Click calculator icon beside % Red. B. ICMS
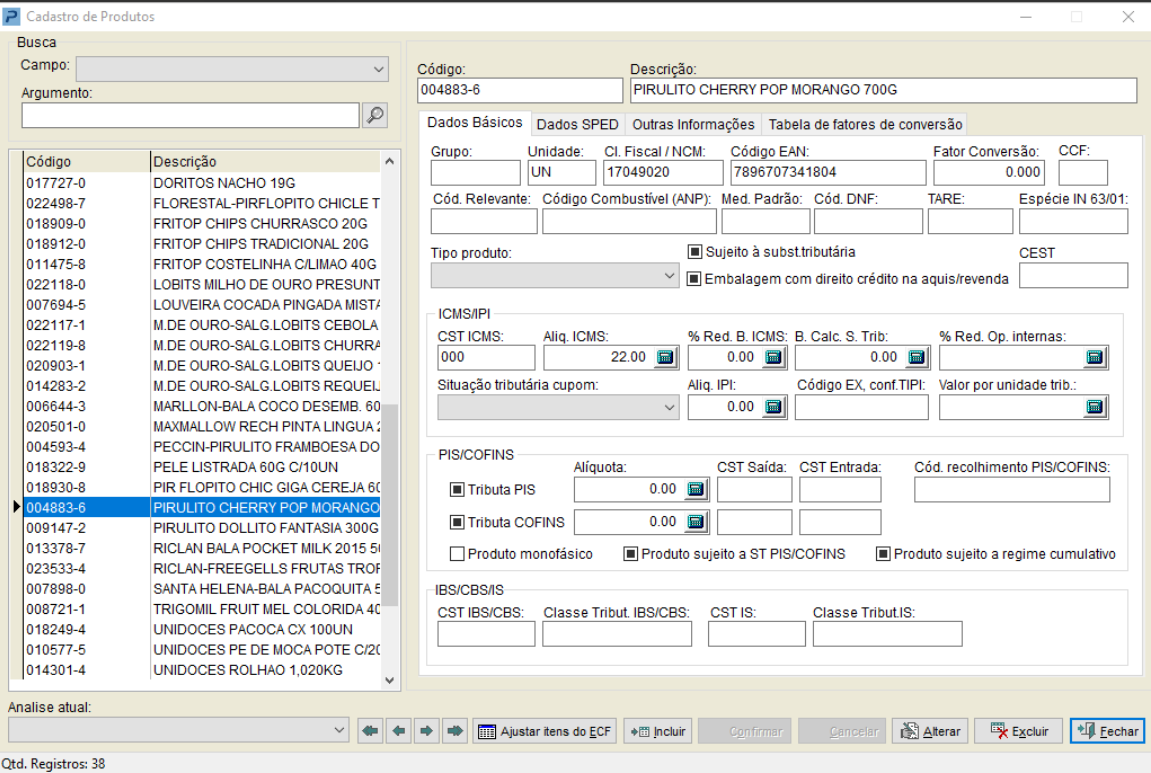The width and height of the screenshot is (1151, 773). [x=773, y=358]
